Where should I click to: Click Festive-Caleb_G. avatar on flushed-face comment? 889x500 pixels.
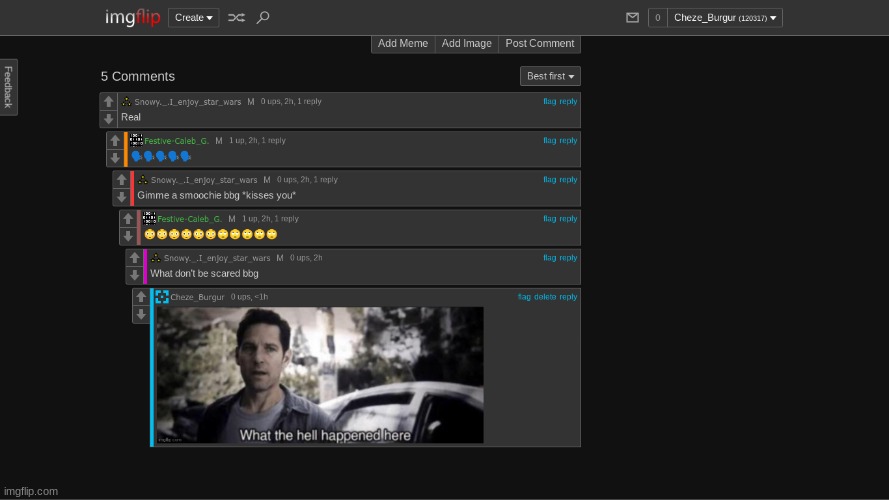tap(149, 218)
